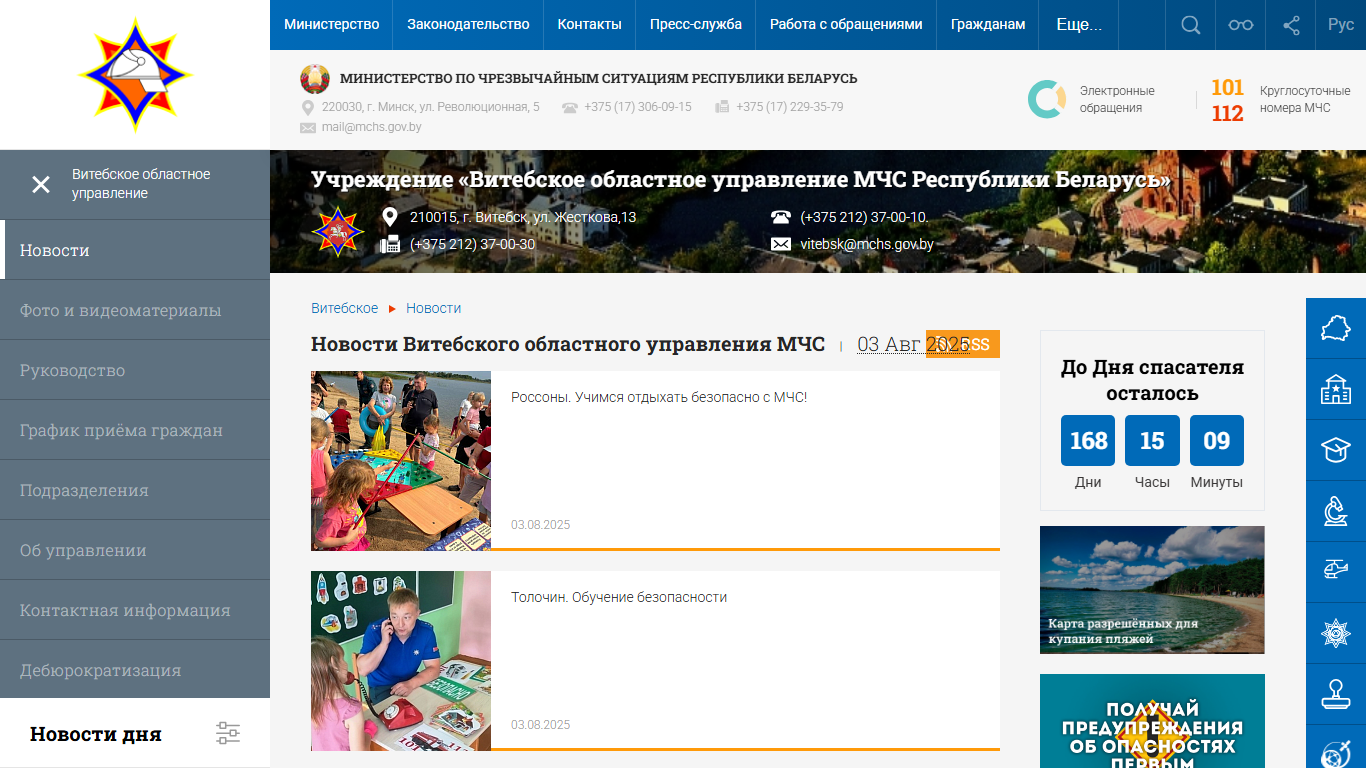
Task: Click the eight-pointed star badge icon
Action: coord(1336,633)
